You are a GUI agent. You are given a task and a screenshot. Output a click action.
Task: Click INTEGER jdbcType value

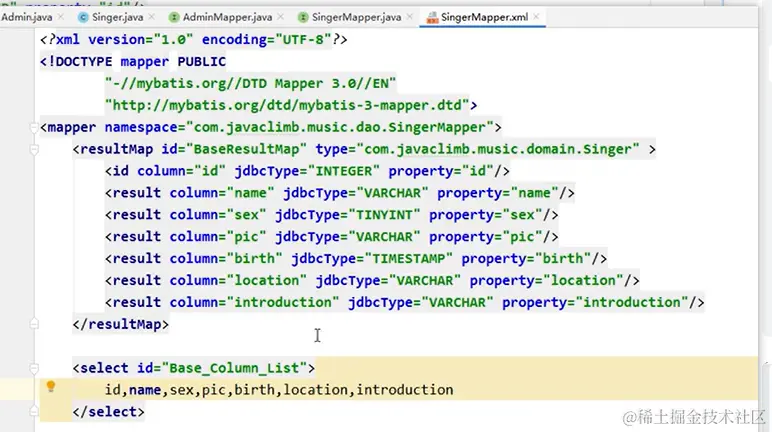(344, 171)
